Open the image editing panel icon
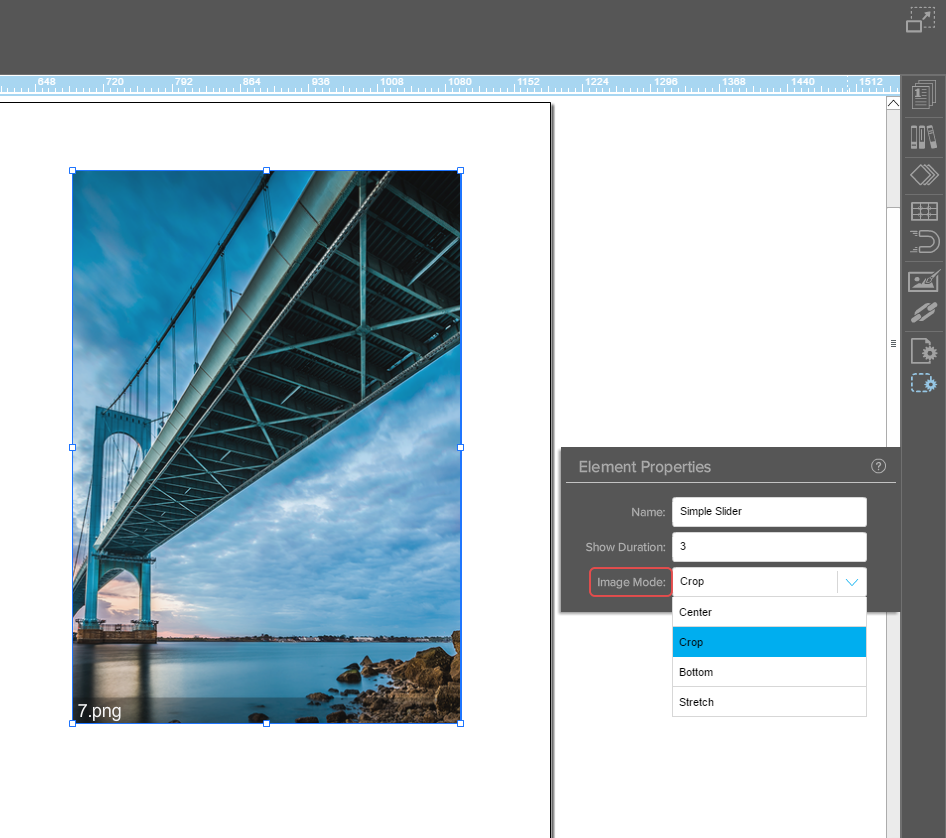946x838 pixels. pos(923,282)
